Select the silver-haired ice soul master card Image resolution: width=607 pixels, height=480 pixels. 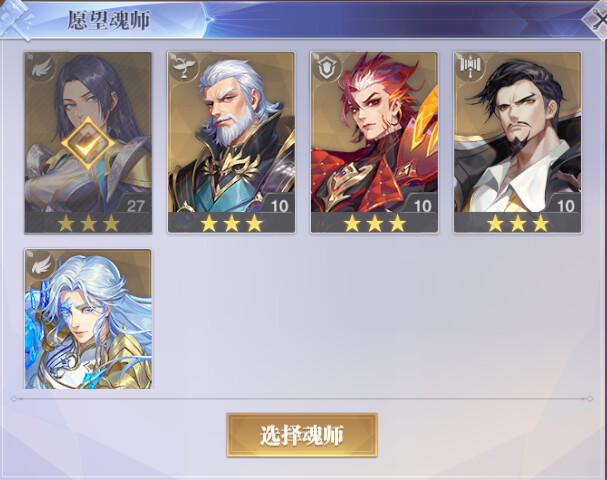point(88,319)
